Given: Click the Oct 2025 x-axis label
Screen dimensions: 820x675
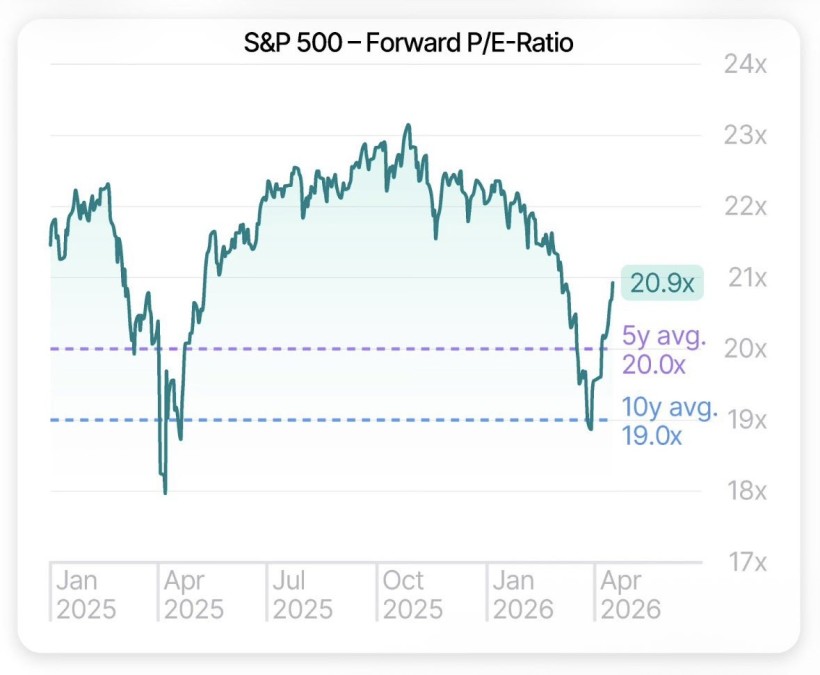Looking at the screenshot, I should point(413,594).
